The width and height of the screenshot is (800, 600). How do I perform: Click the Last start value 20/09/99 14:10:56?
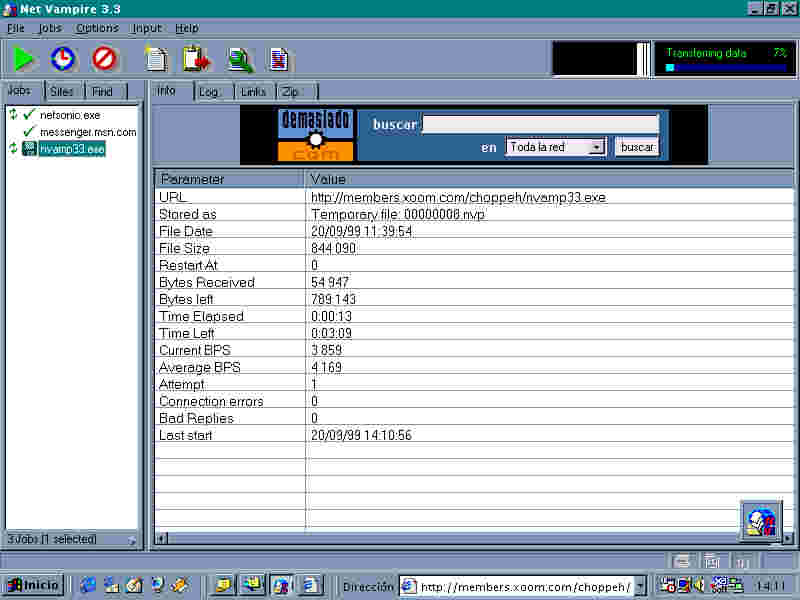click(361, 435)
